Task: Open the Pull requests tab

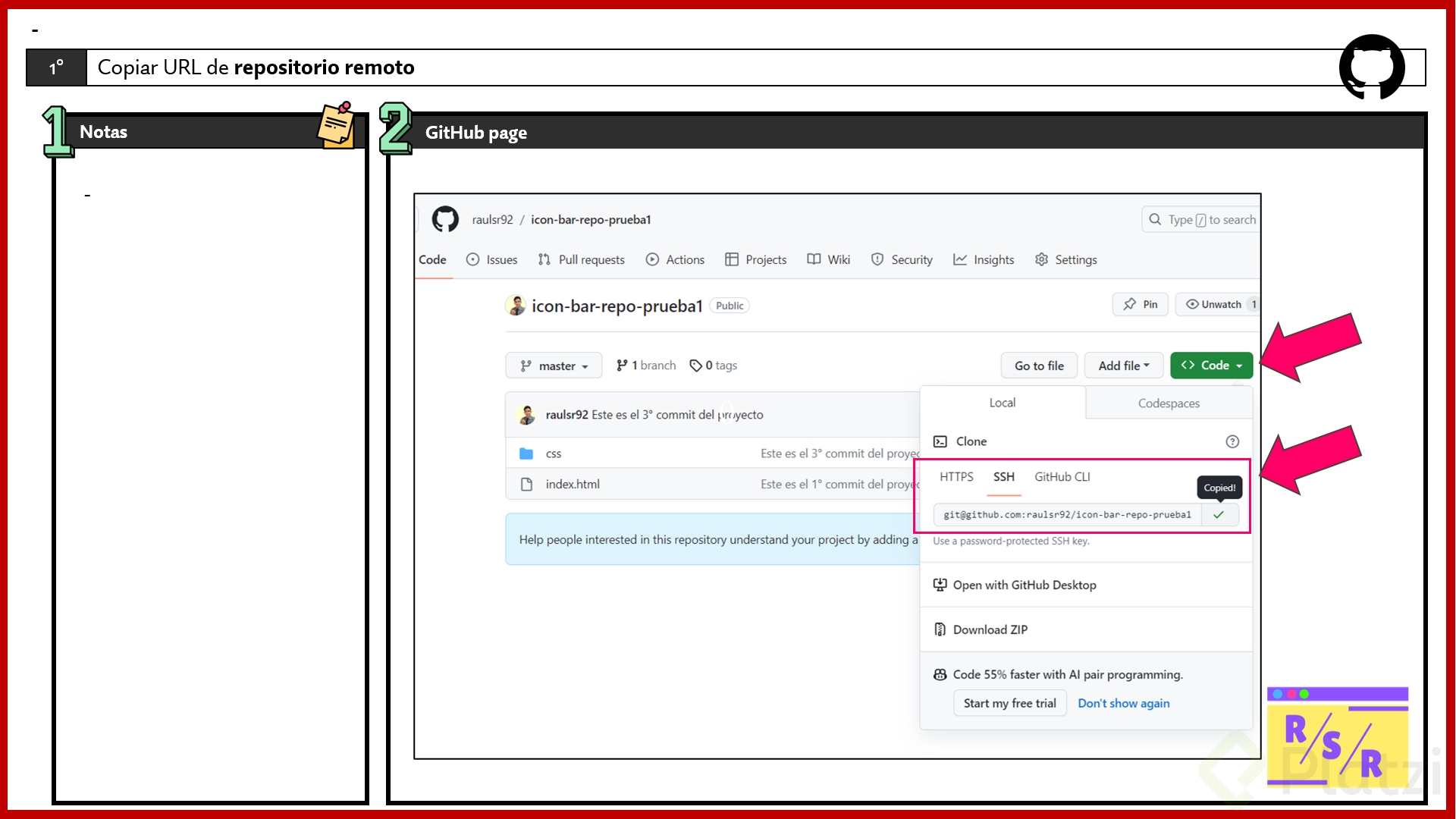Action: 581,259
